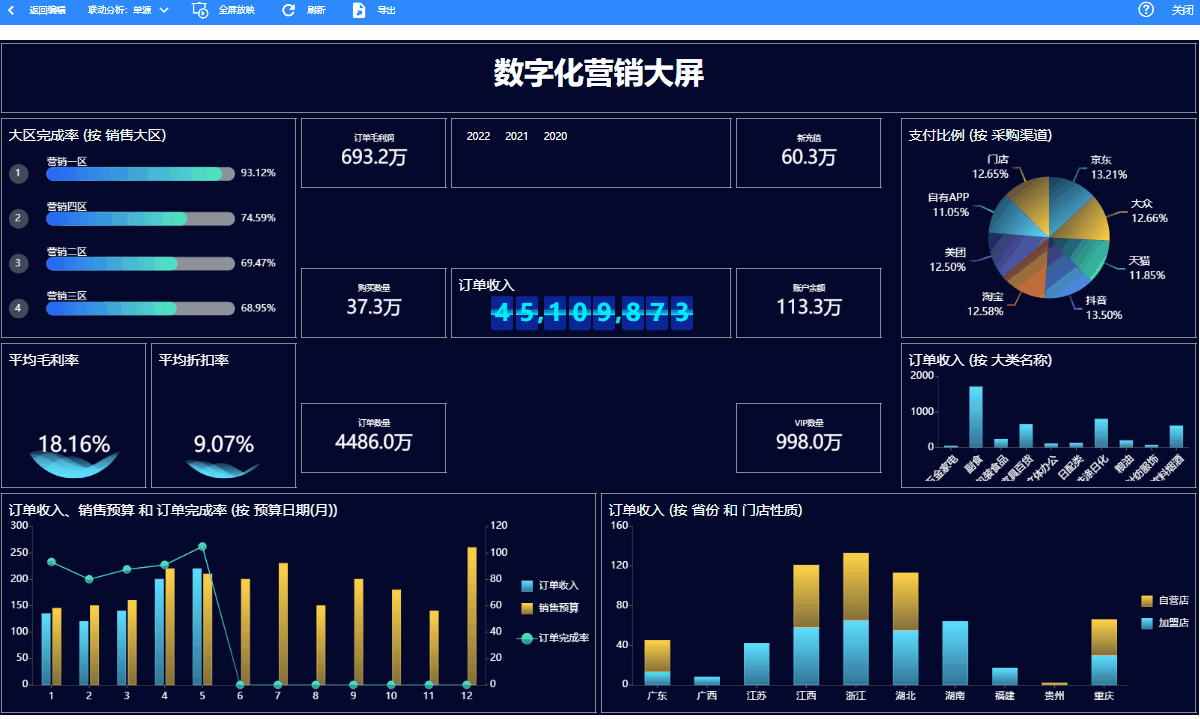This screenshot has height=719, width=1200.
Task: Click the fullscreen play (全屏放映) icon
Action: 199,10
